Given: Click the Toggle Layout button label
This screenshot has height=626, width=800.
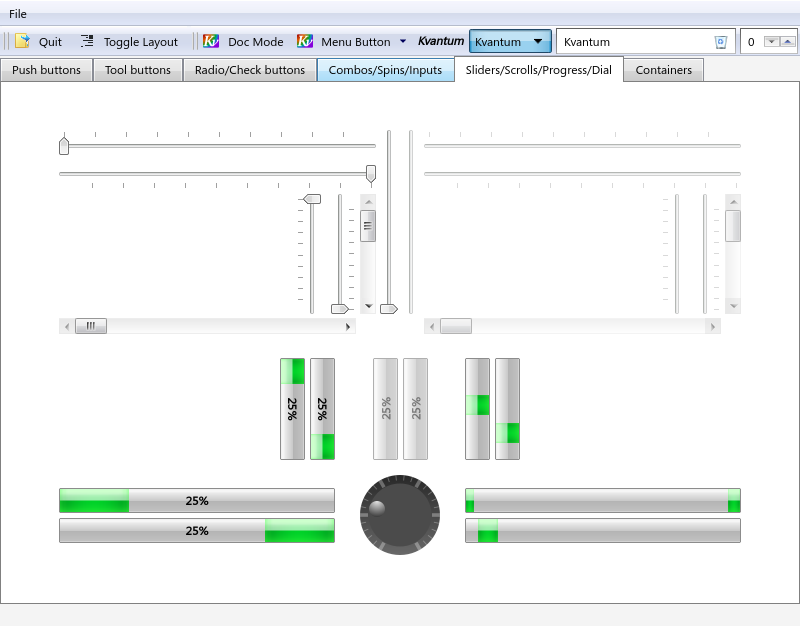Looking at the screenshot, I should (141, 42).
